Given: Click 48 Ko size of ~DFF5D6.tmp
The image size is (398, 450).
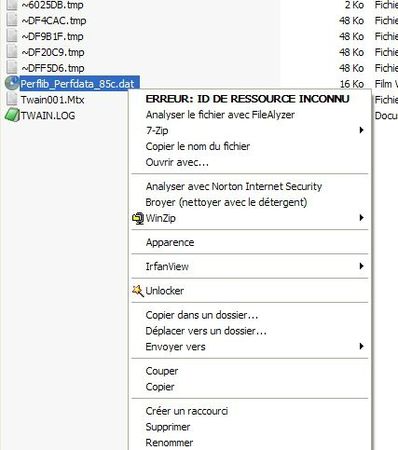Looking at the screenshot, I should click(x=352, y=68).
